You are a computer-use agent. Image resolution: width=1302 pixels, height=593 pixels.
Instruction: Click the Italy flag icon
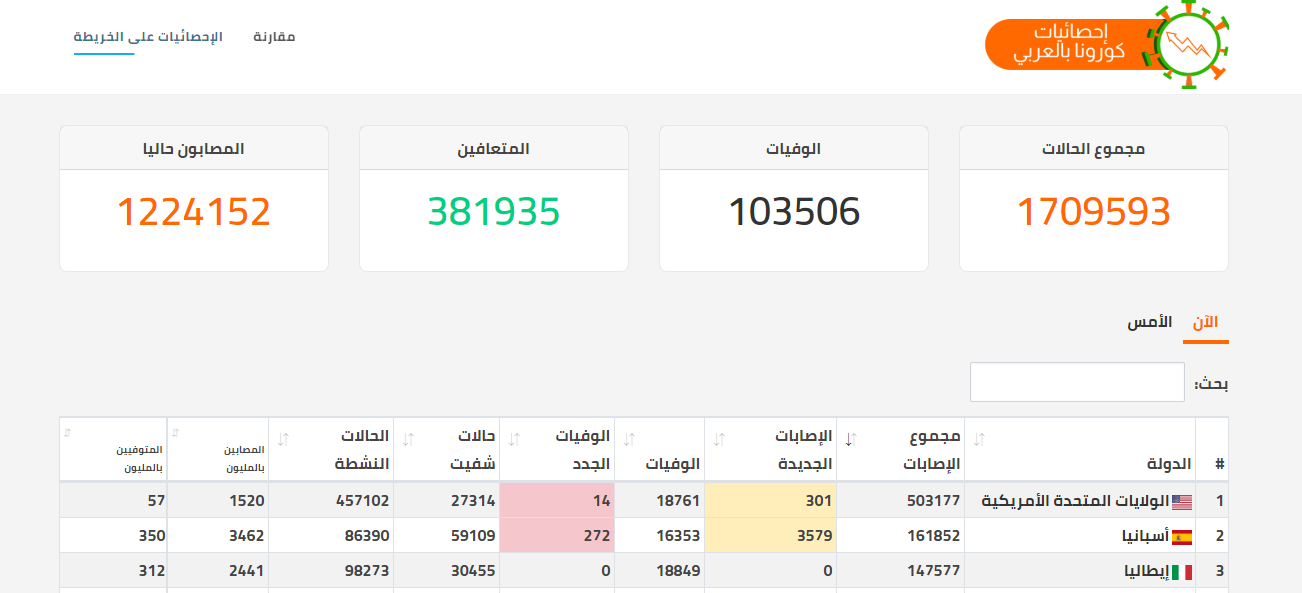[1182, 572]
